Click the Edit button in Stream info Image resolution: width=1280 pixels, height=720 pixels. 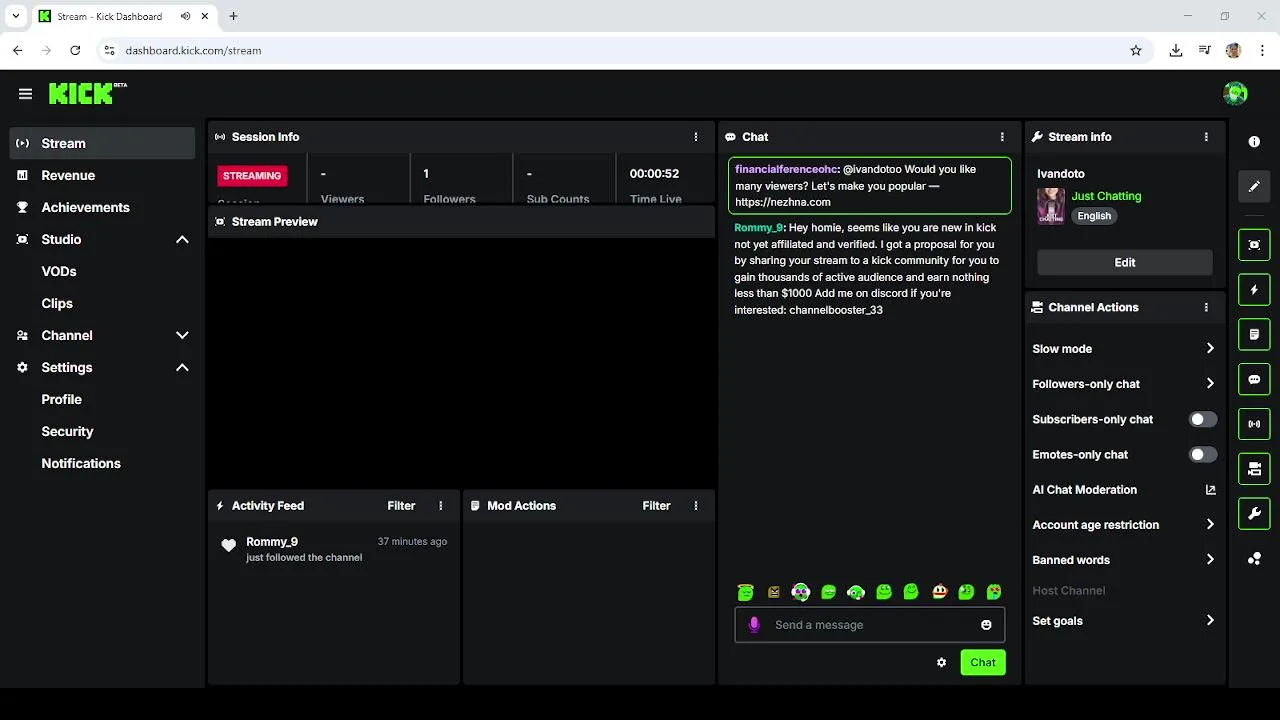pyautogui.click(x=1125, y=262)
